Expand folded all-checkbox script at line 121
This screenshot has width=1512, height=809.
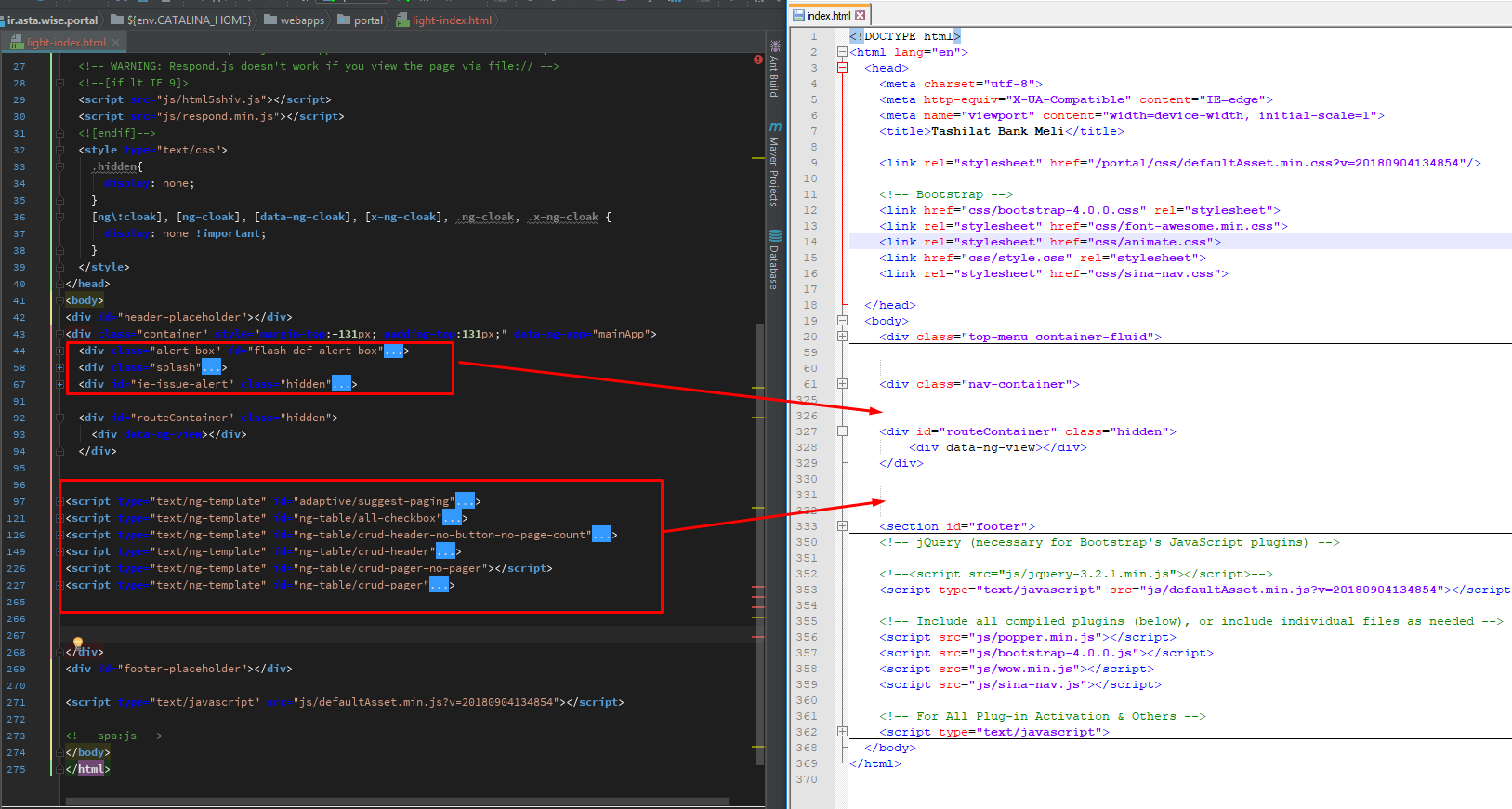(x=59, y=518)
